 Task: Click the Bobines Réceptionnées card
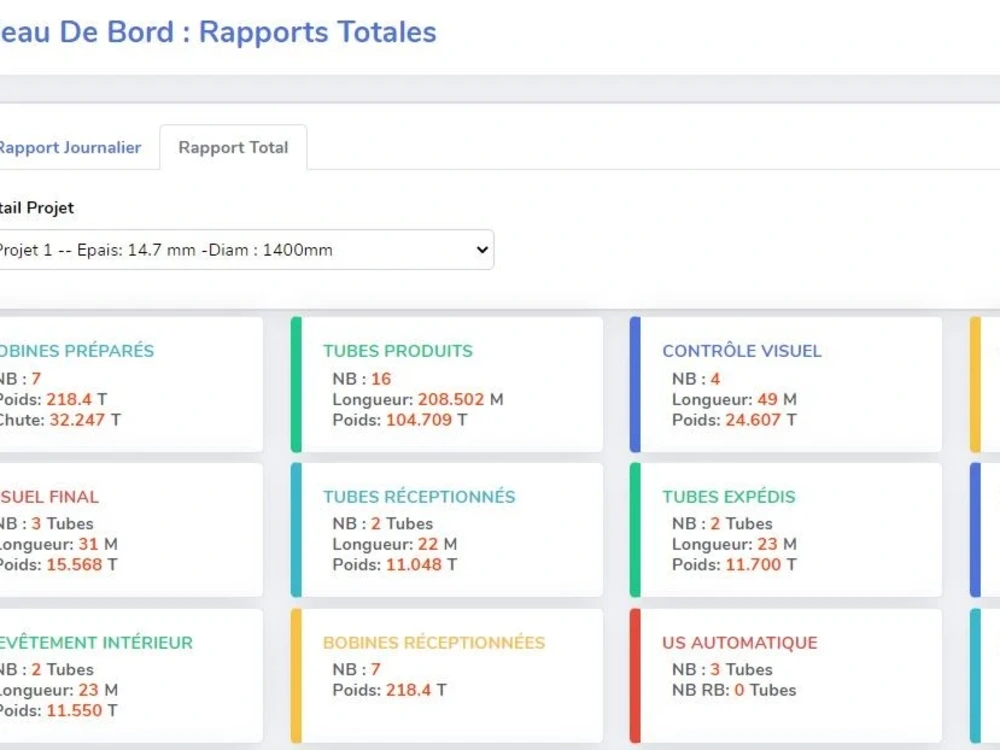(447, 676)
